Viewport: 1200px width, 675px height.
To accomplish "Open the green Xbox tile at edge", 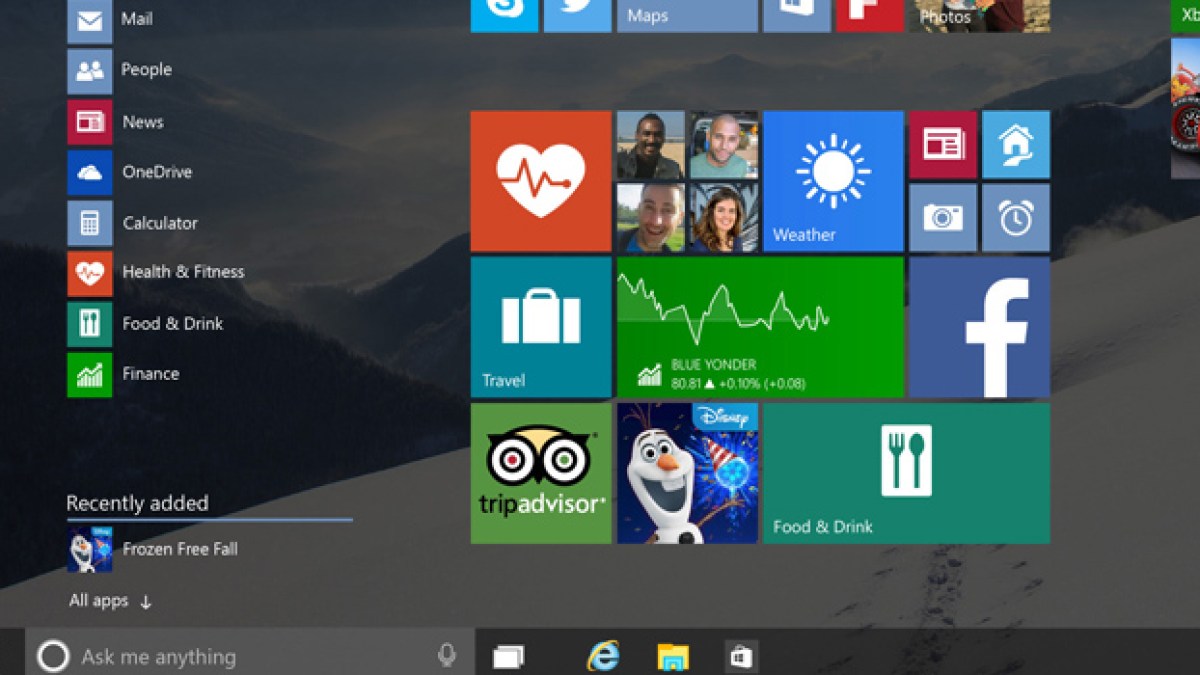I will (1186, 16).
